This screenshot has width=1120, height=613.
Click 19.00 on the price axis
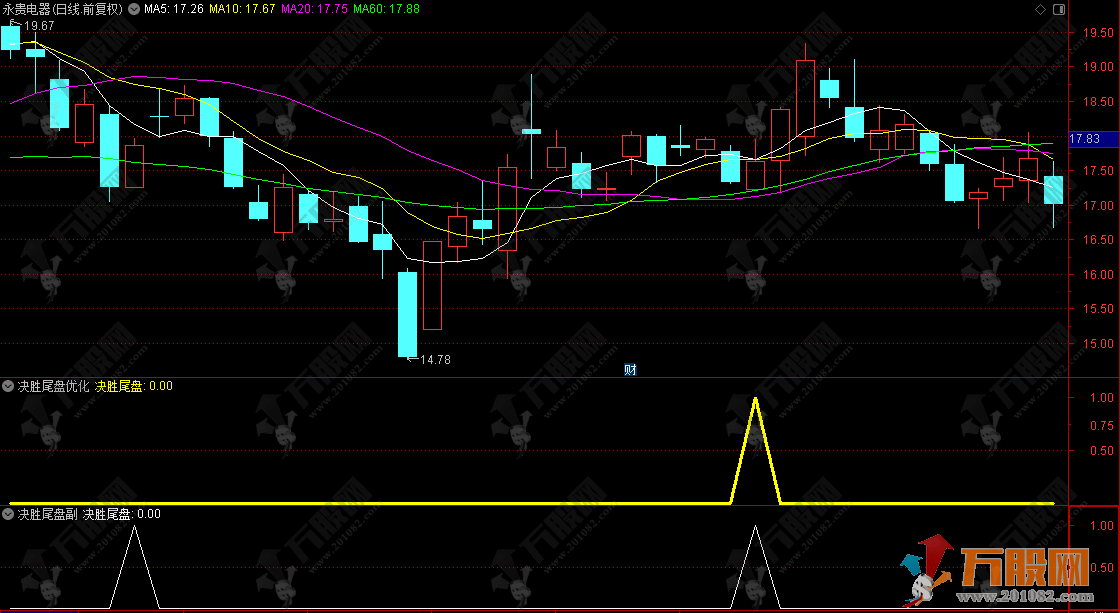tap(1098, 67)
